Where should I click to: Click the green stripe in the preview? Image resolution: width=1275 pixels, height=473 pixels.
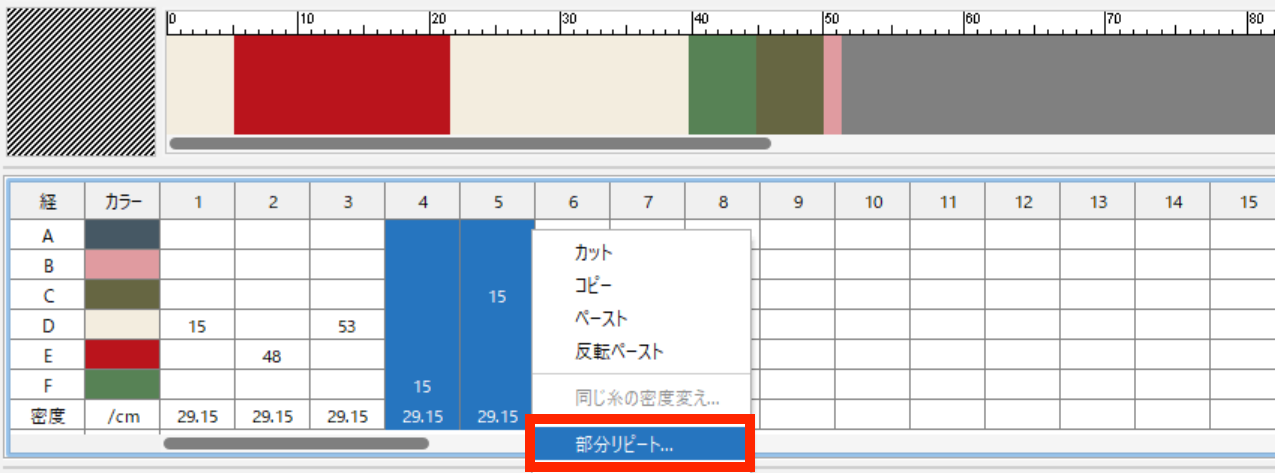tap(722, 84)
